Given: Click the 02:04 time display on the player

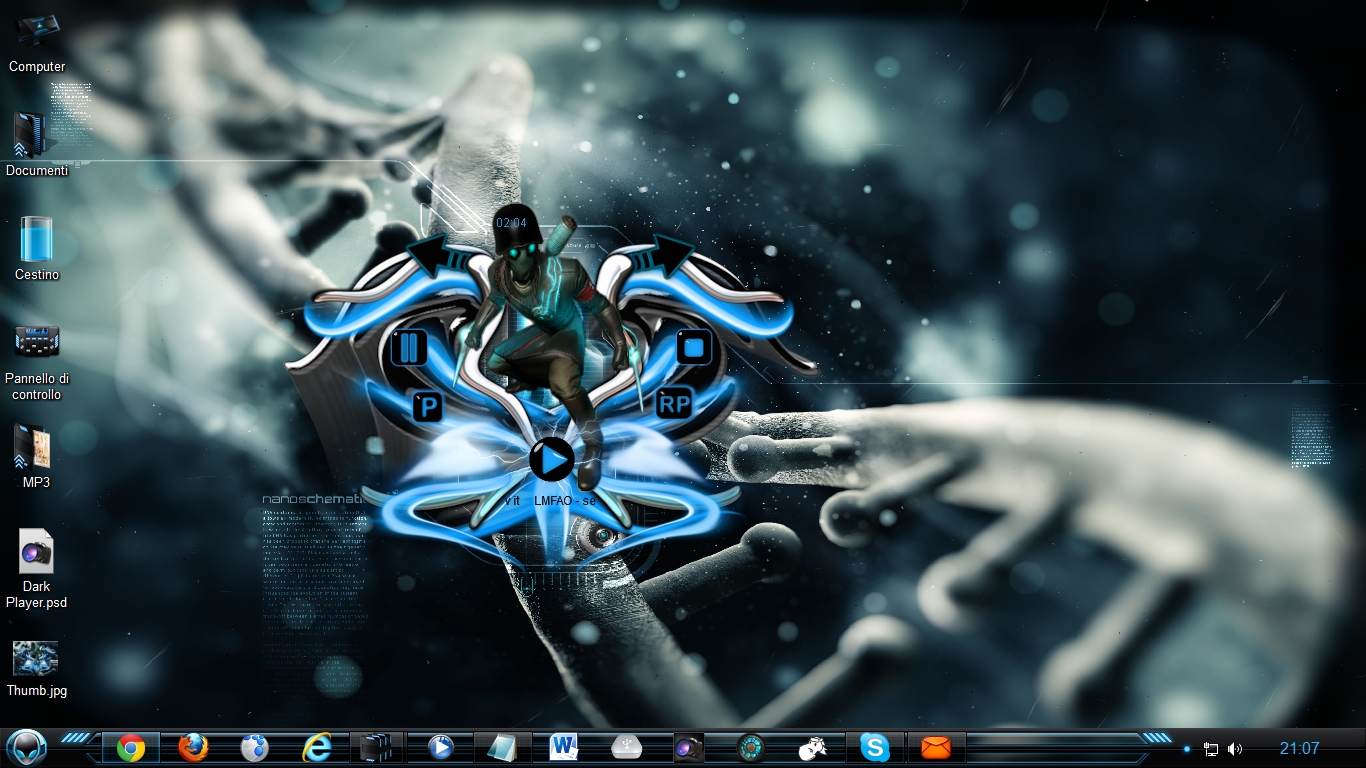Looking at the screenshot, I should click(x=511, y=223).
